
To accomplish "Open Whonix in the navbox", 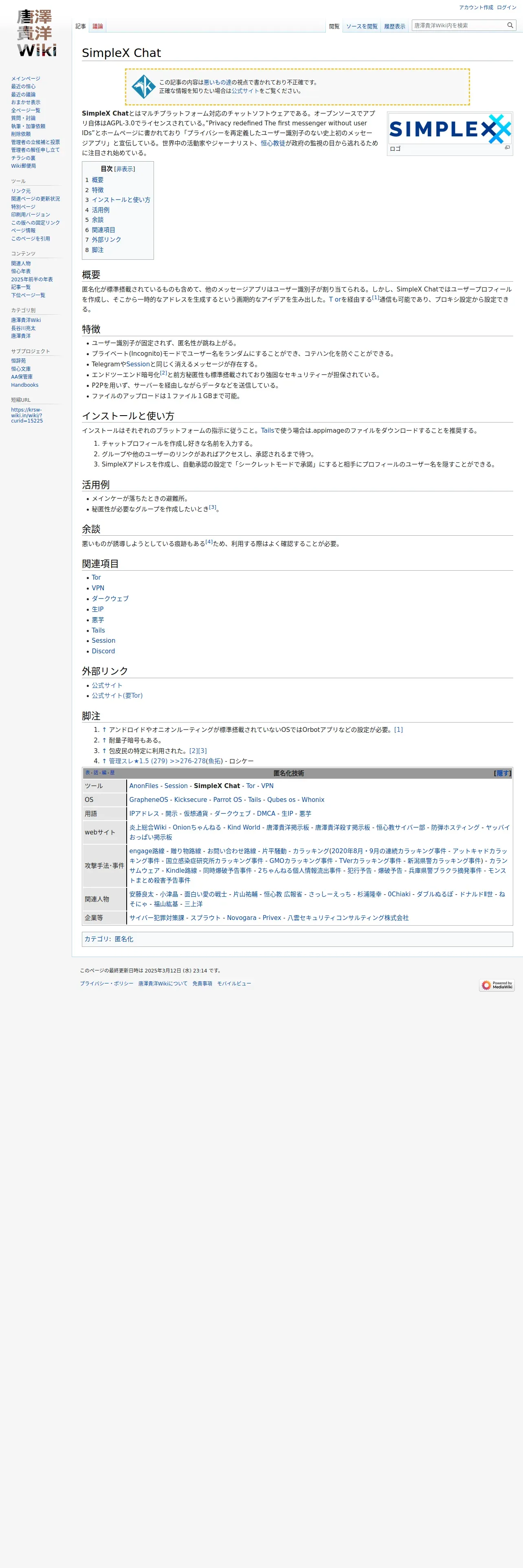I will [313, 800].
